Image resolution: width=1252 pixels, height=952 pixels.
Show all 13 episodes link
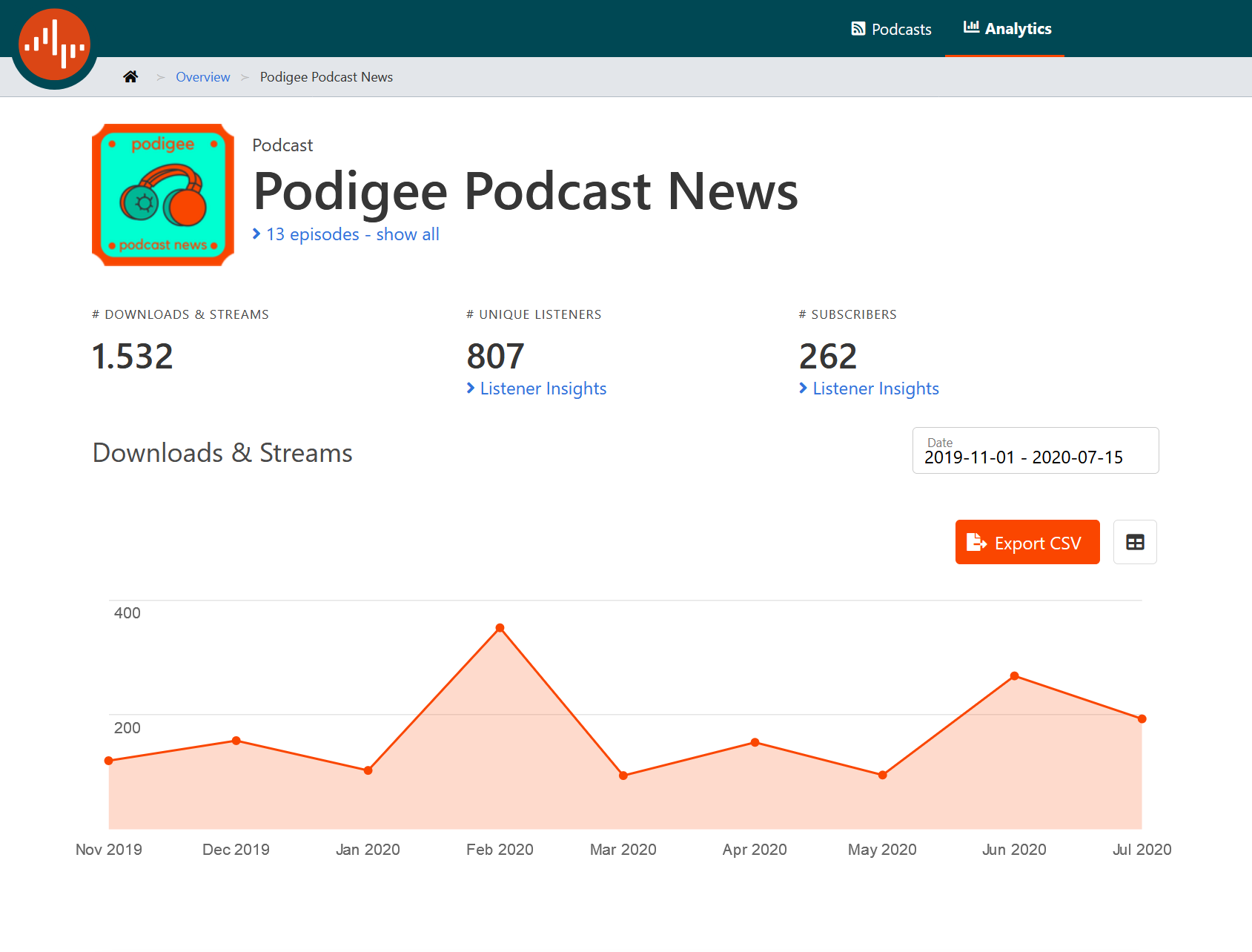(x=346, y=234)
